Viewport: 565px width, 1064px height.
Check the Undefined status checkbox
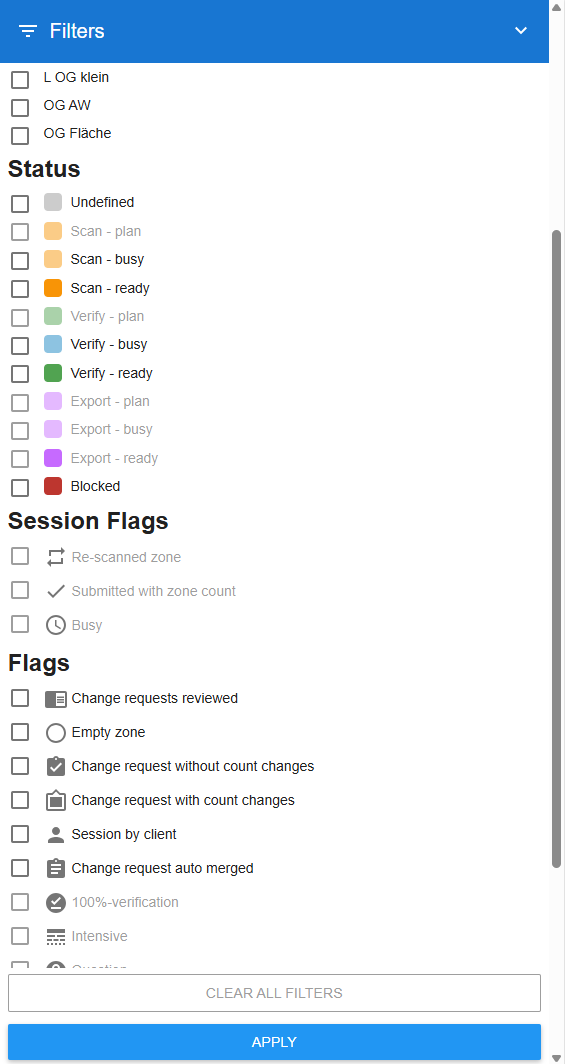20,203
